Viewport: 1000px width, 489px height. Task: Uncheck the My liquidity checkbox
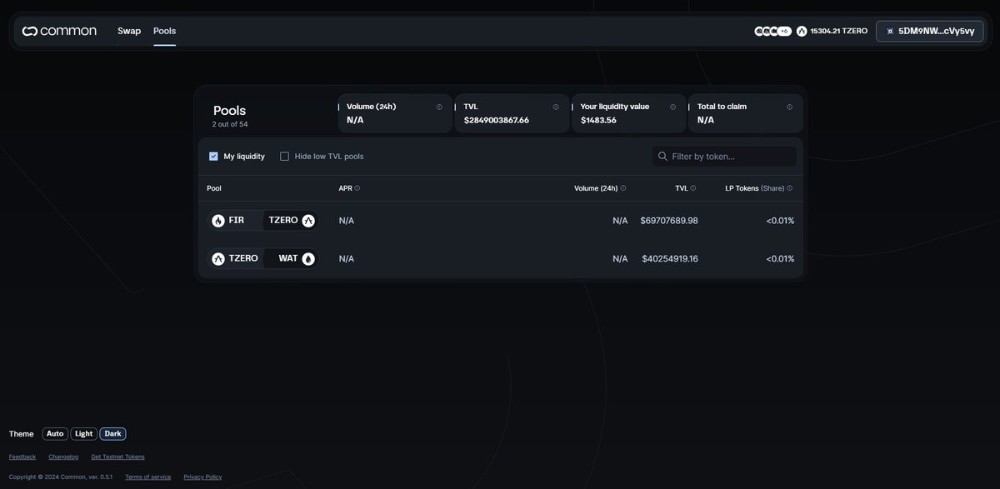pos(214,156)
